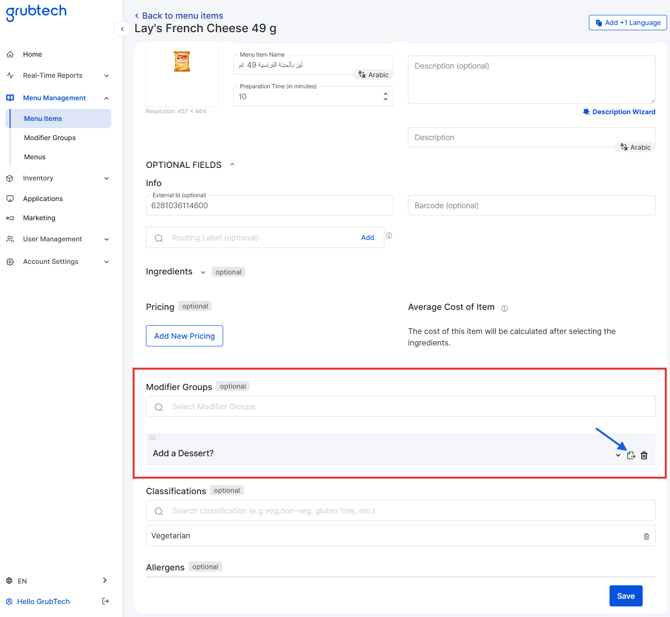
Task: Click the Marketing megaphone icon
Action: [x=10, y=218]
